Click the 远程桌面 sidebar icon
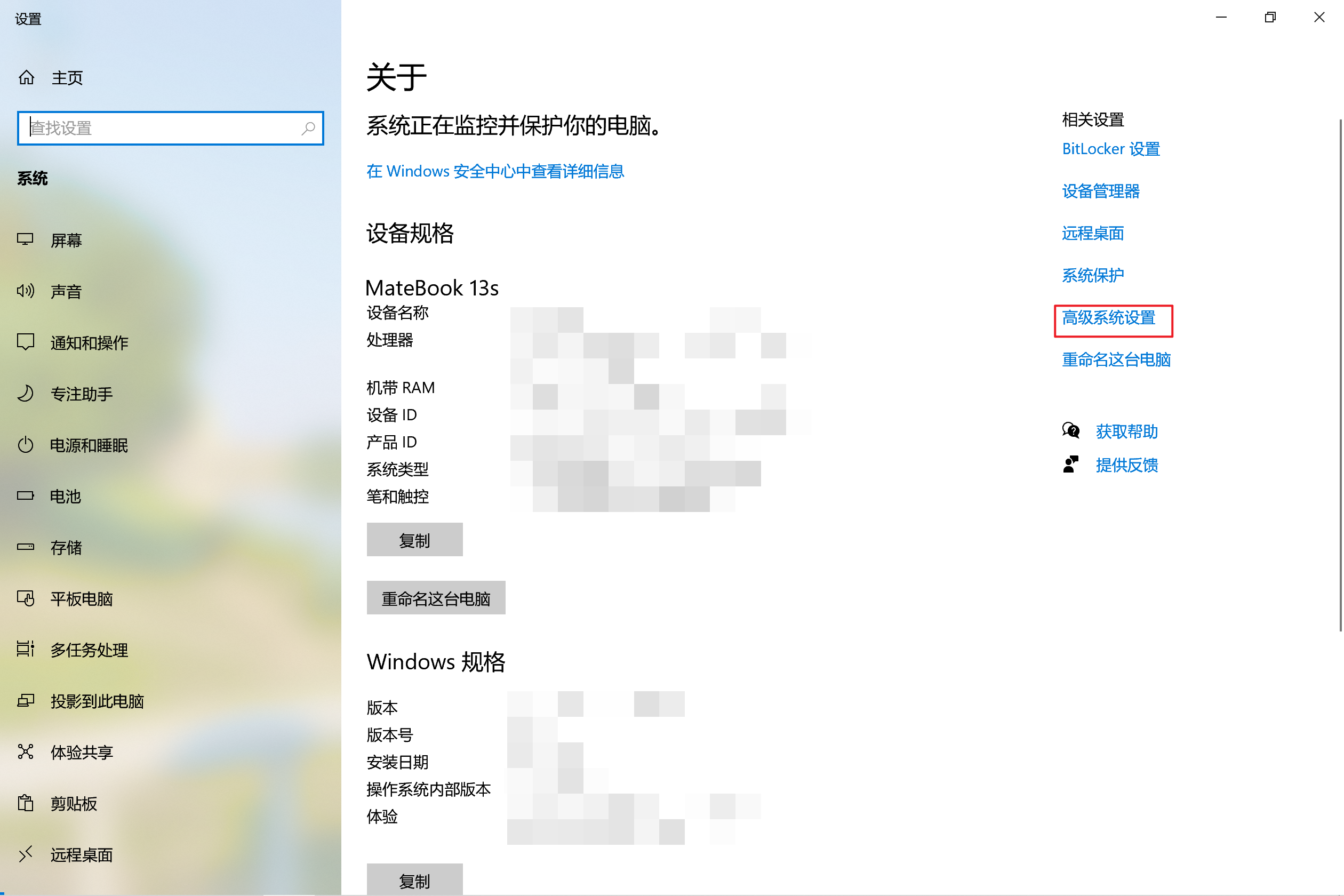Screen dimensions: 1344x896 click(25, 854)
